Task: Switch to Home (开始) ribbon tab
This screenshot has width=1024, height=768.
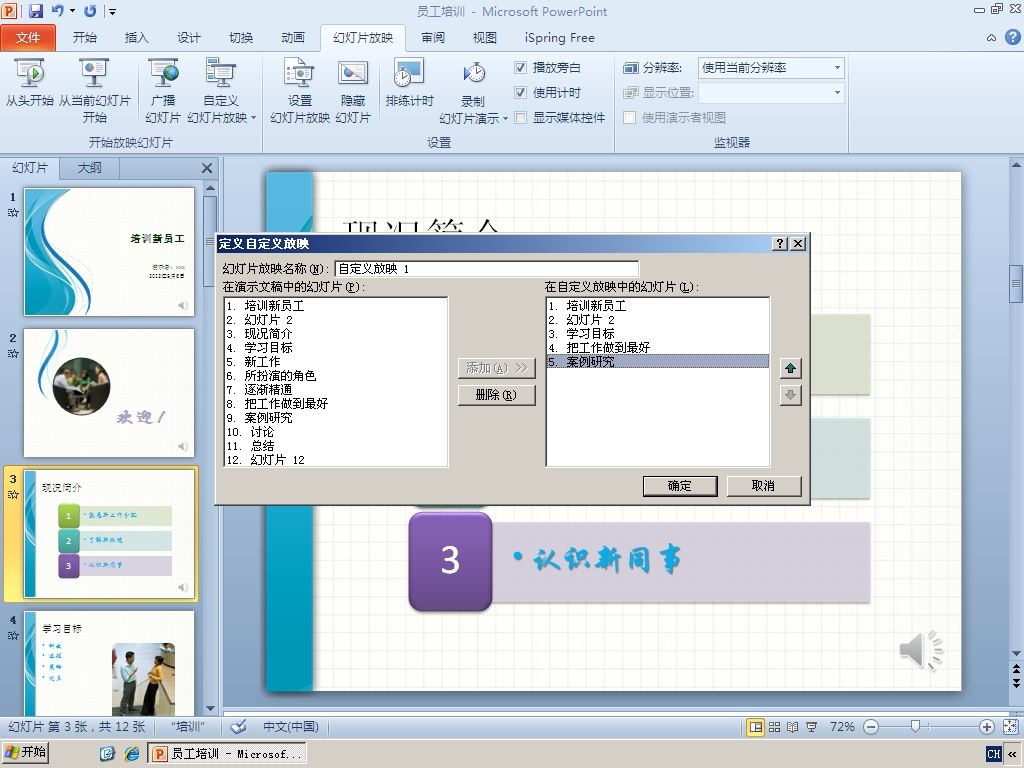Action: [x=84, y=38]
